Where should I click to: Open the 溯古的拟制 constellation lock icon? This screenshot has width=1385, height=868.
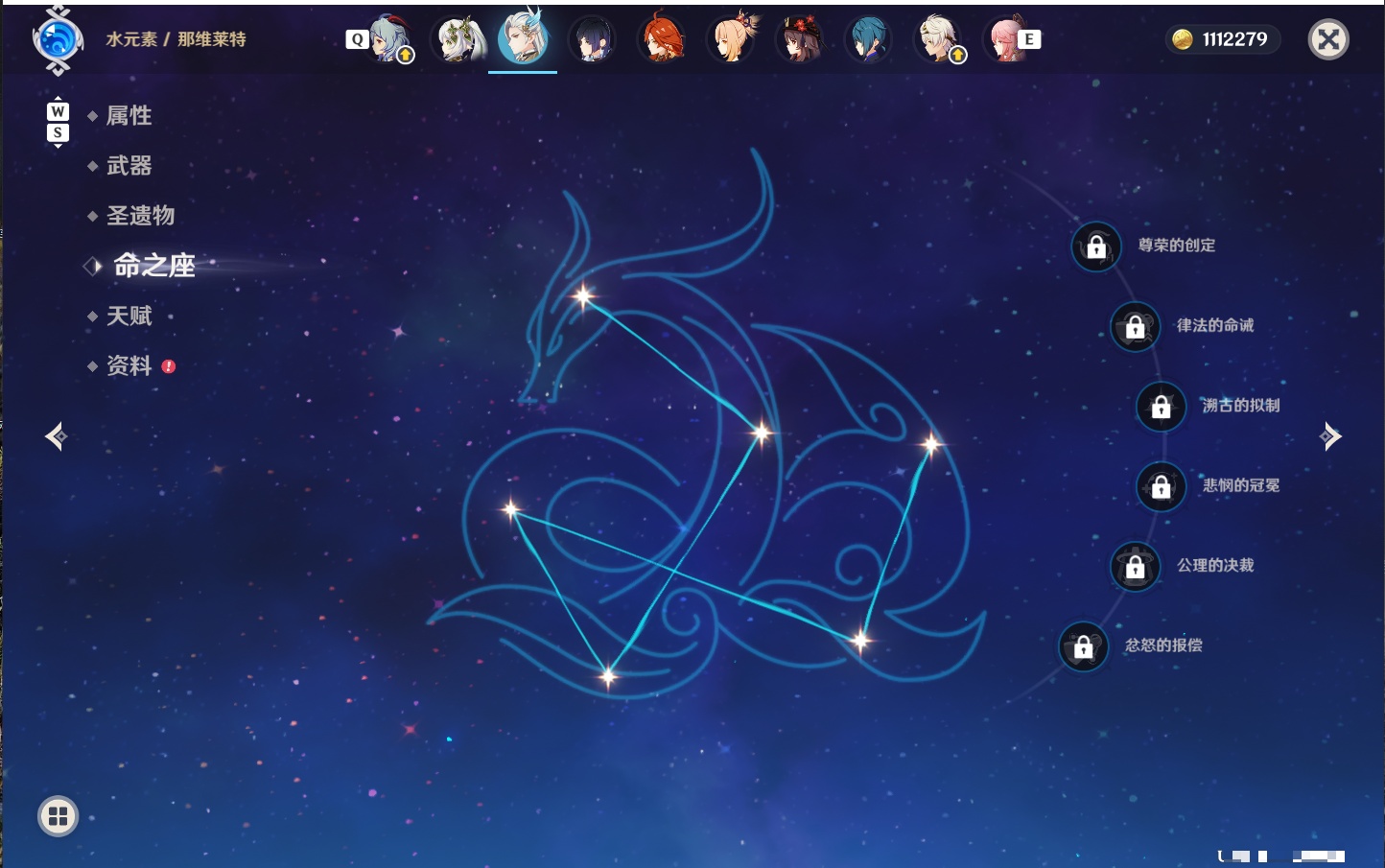(1162, 407)
